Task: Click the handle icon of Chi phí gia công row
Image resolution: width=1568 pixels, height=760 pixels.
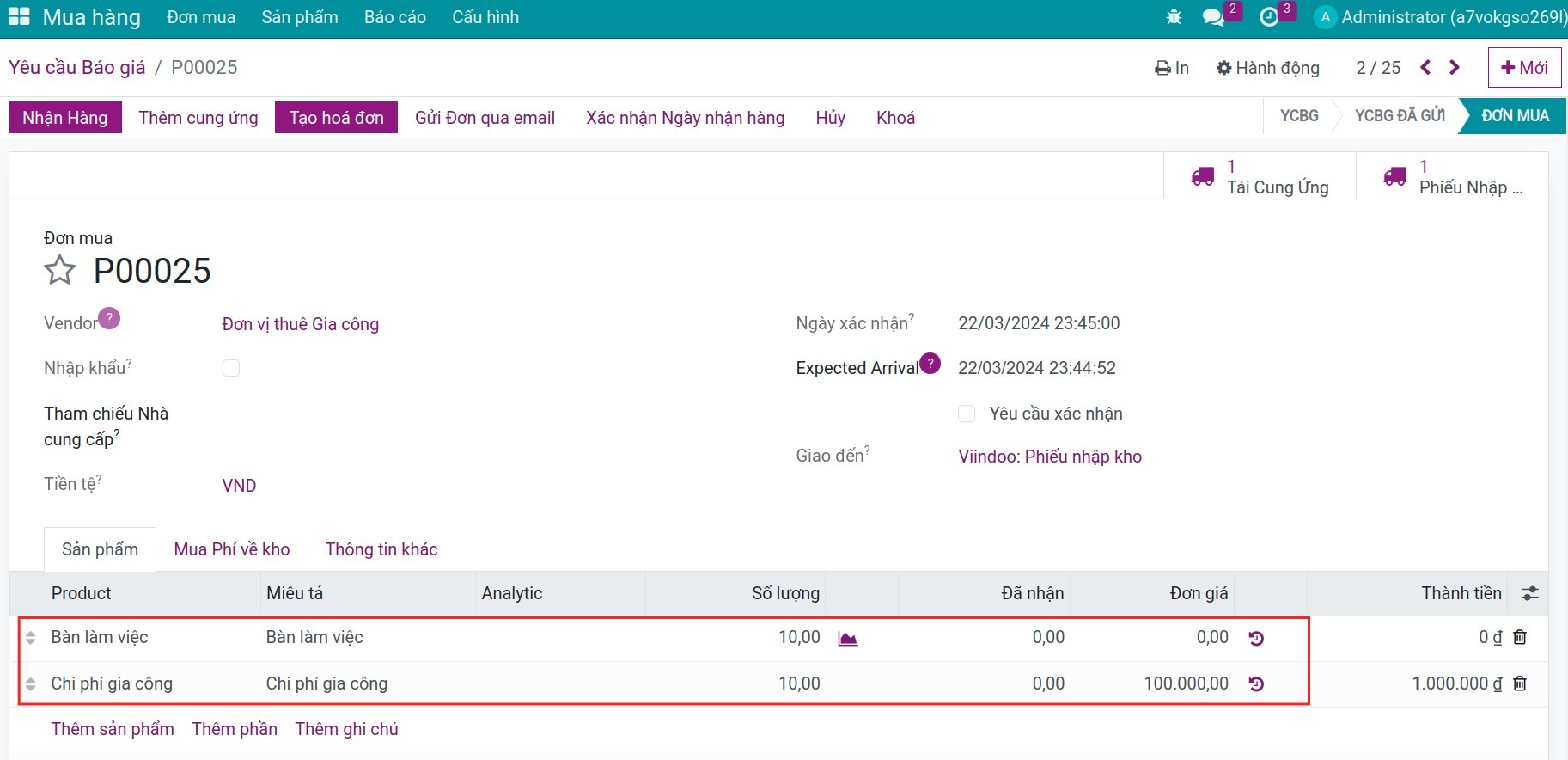Action: (x=31, y=684)
